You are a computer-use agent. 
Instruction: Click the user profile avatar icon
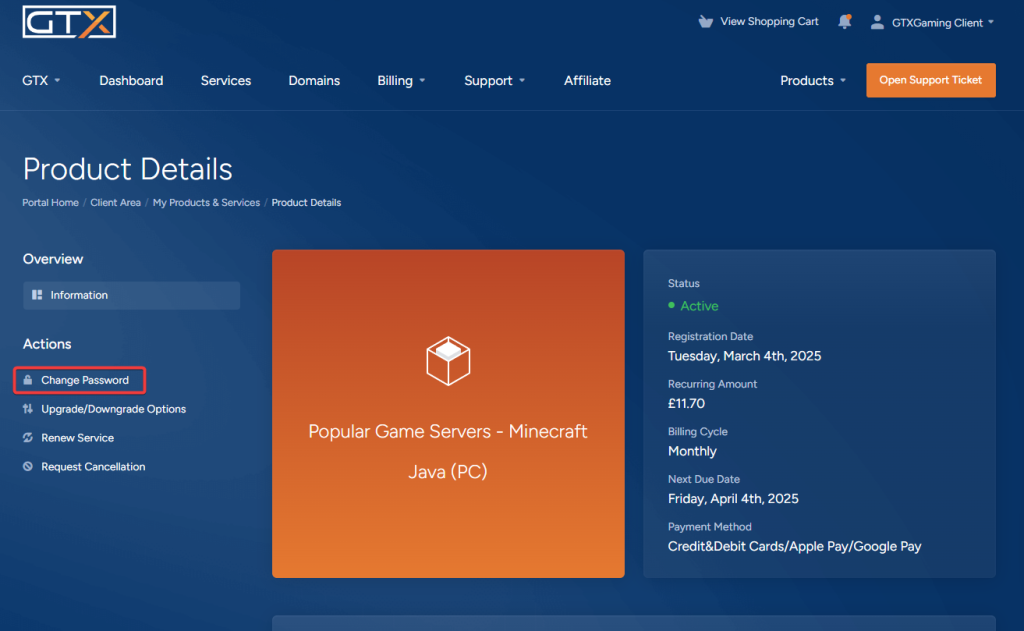(877, 22)
